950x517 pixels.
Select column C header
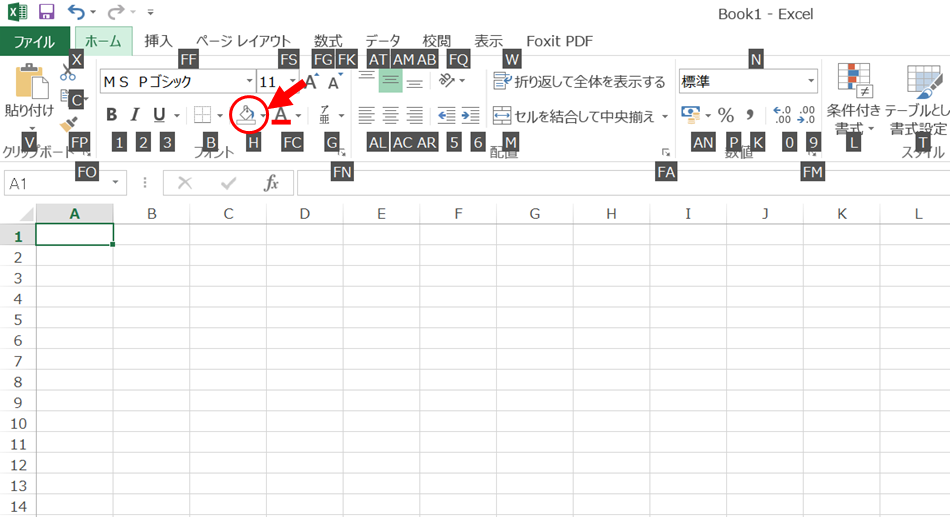tap(228, 213)
